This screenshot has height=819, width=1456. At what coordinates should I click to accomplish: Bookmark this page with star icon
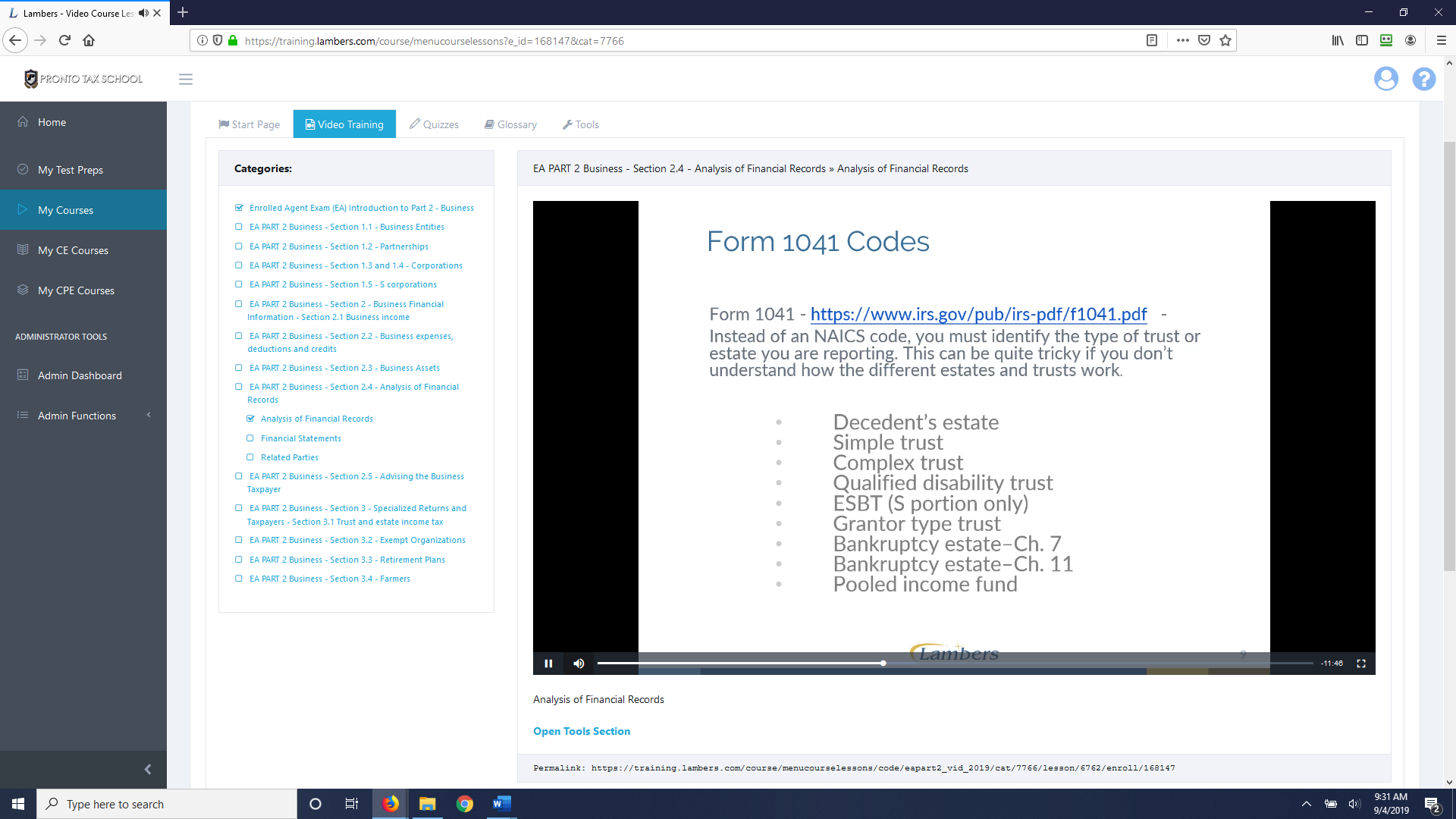click(x=1225, y=41)
